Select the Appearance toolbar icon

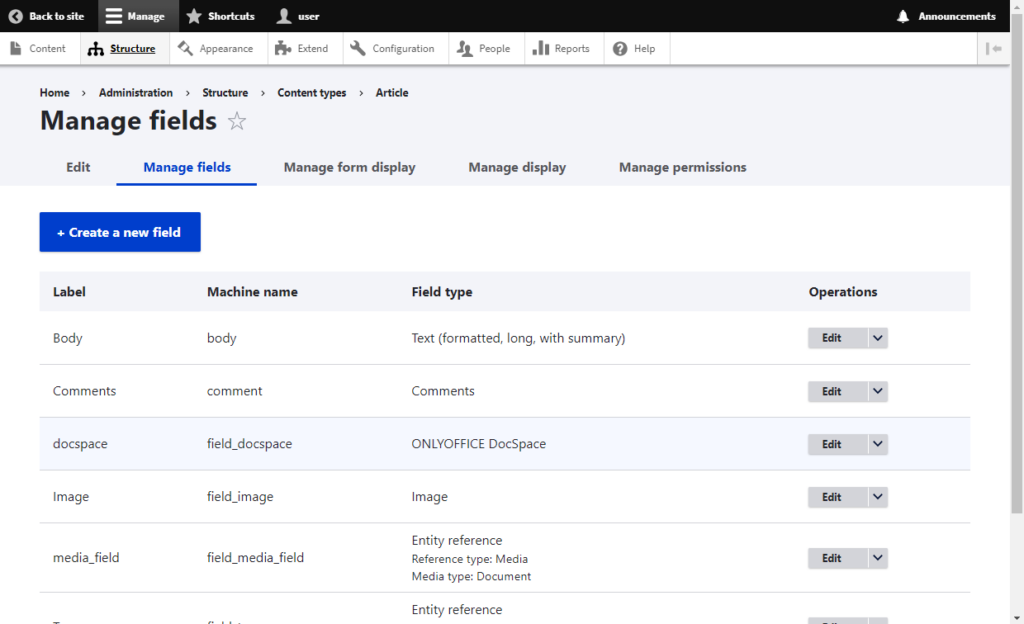click(218, 48)
